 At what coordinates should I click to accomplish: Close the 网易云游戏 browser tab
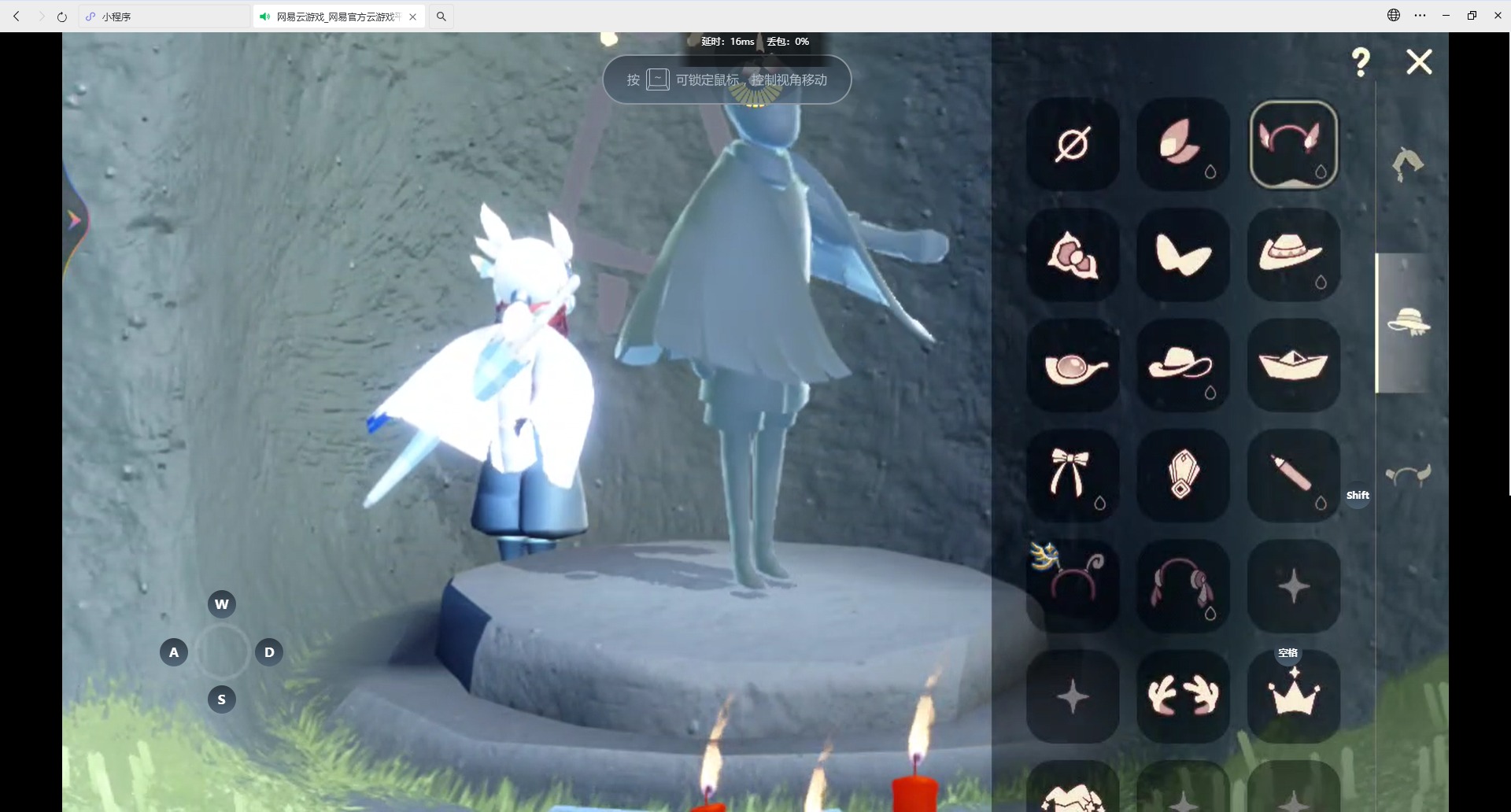413,17
